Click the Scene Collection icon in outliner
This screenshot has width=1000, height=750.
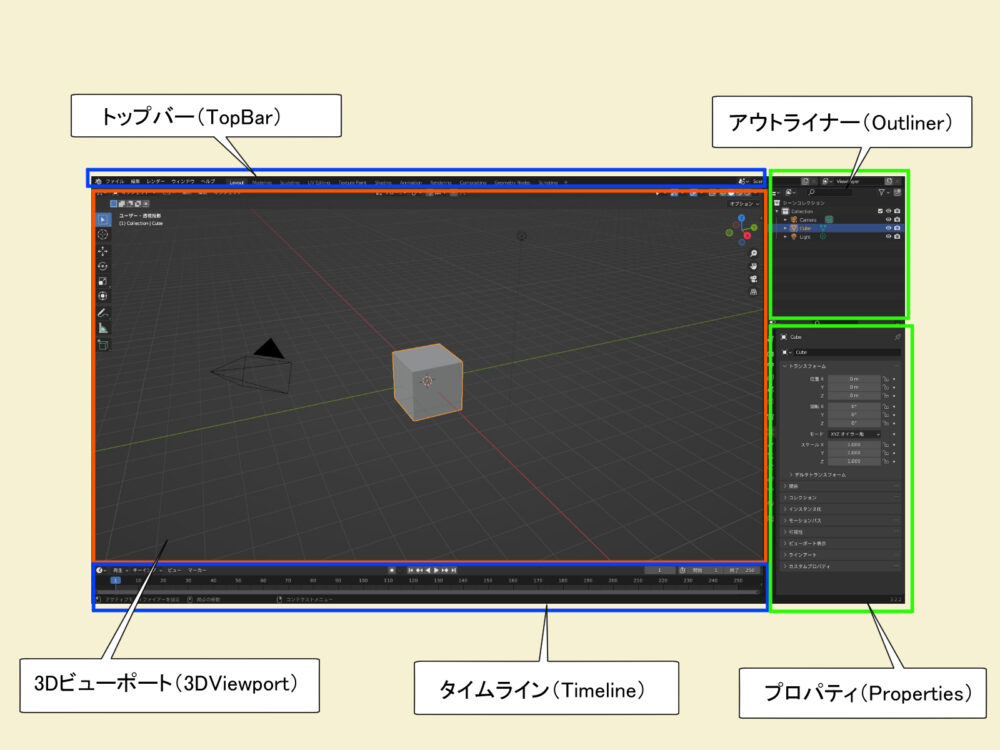coord(777,203)
